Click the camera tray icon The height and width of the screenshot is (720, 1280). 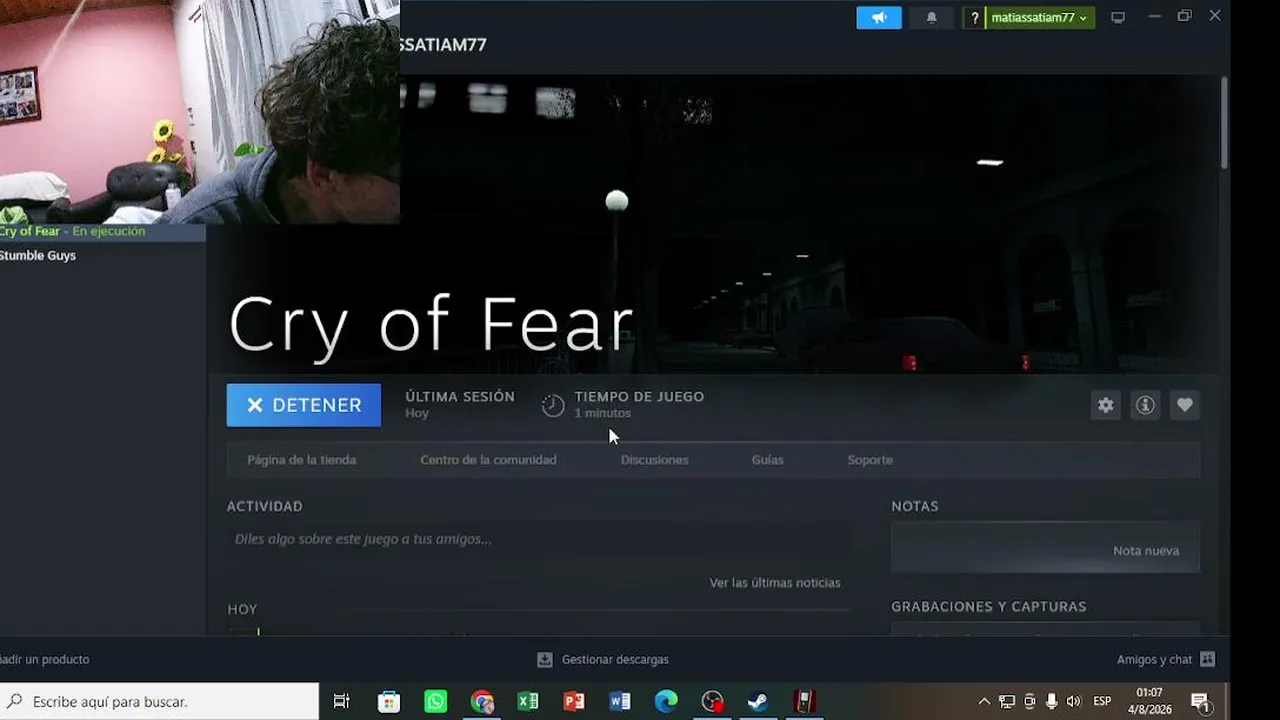1029,701
